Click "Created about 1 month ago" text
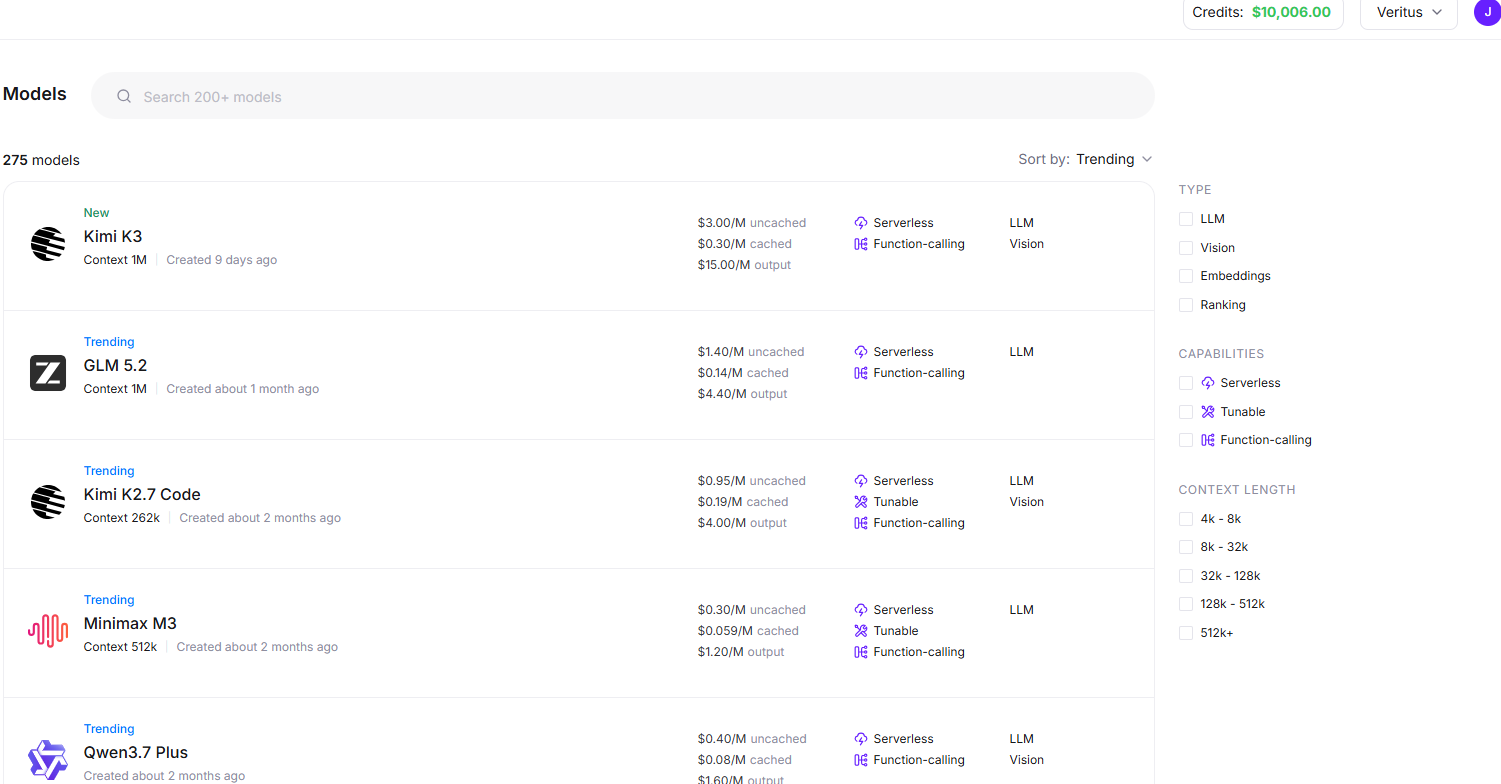 [x=243, y=389]
